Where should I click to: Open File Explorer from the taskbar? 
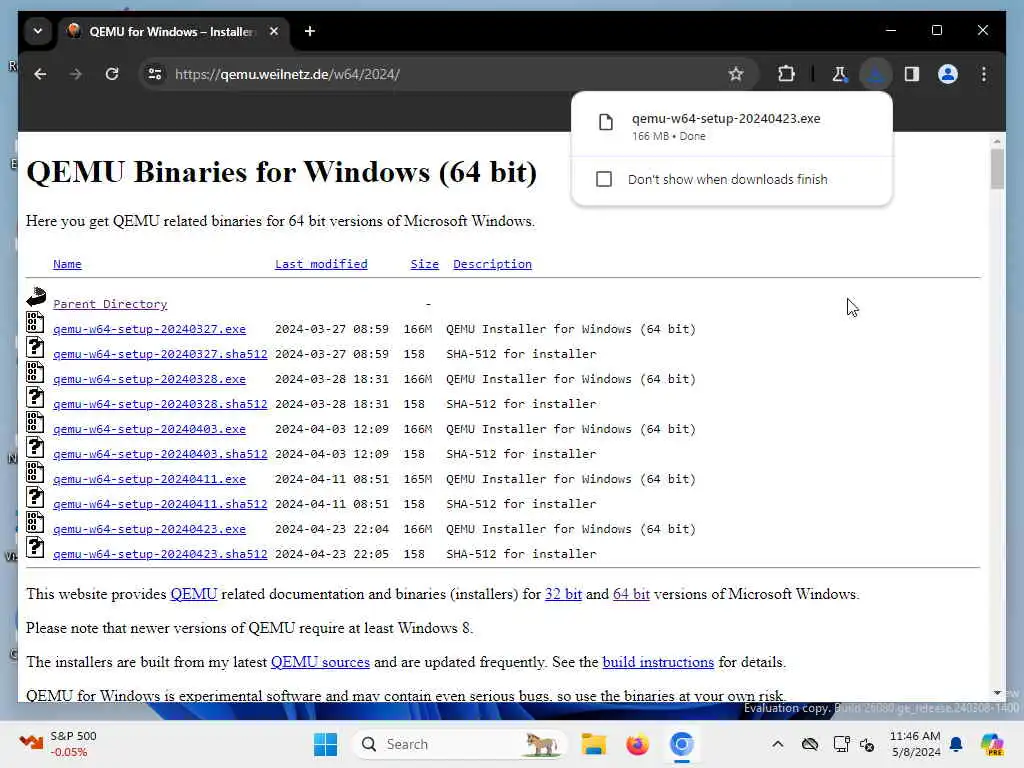(594, 744)
